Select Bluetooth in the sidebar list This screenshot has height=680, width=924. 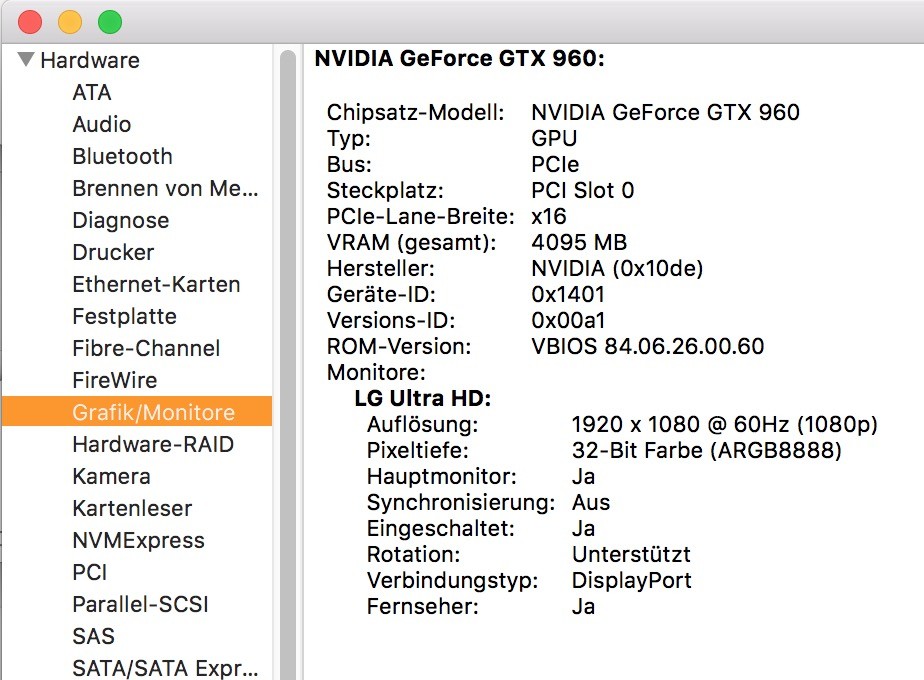tap(122, 156)
